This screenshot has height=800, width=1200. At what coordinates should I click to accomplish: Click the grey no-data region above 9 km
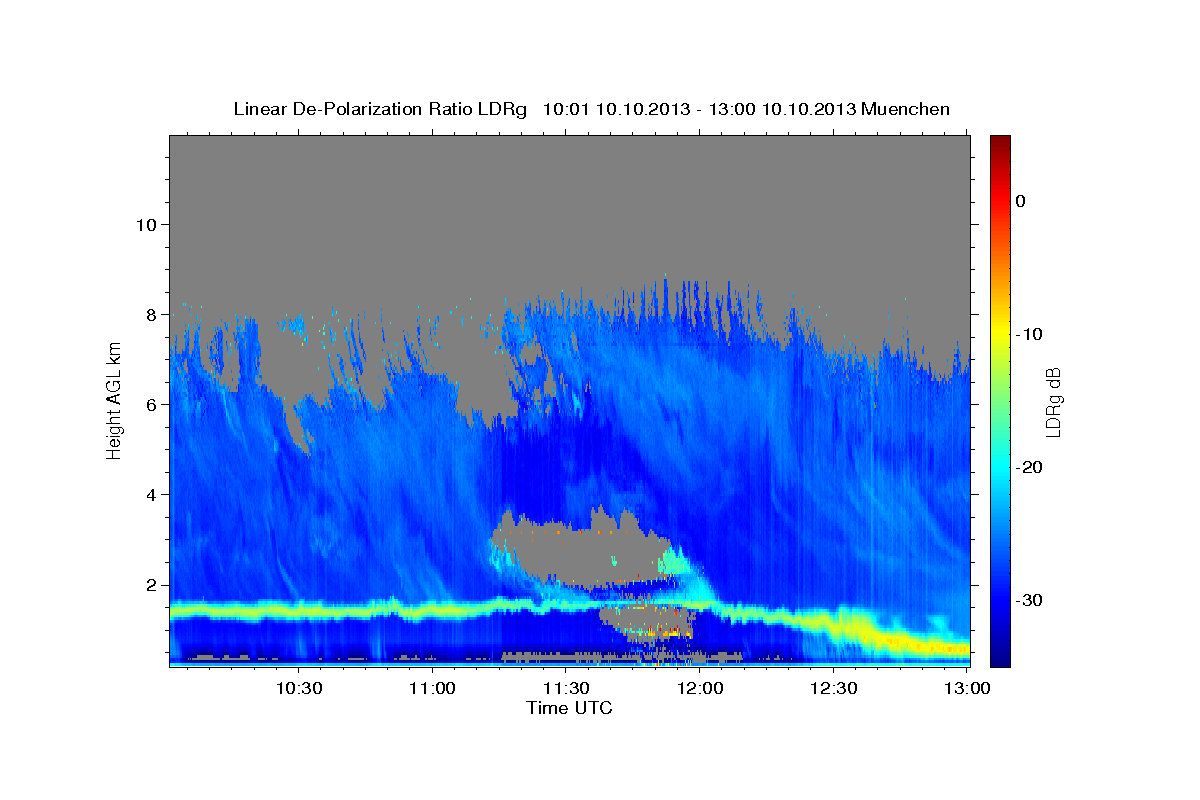570,205
